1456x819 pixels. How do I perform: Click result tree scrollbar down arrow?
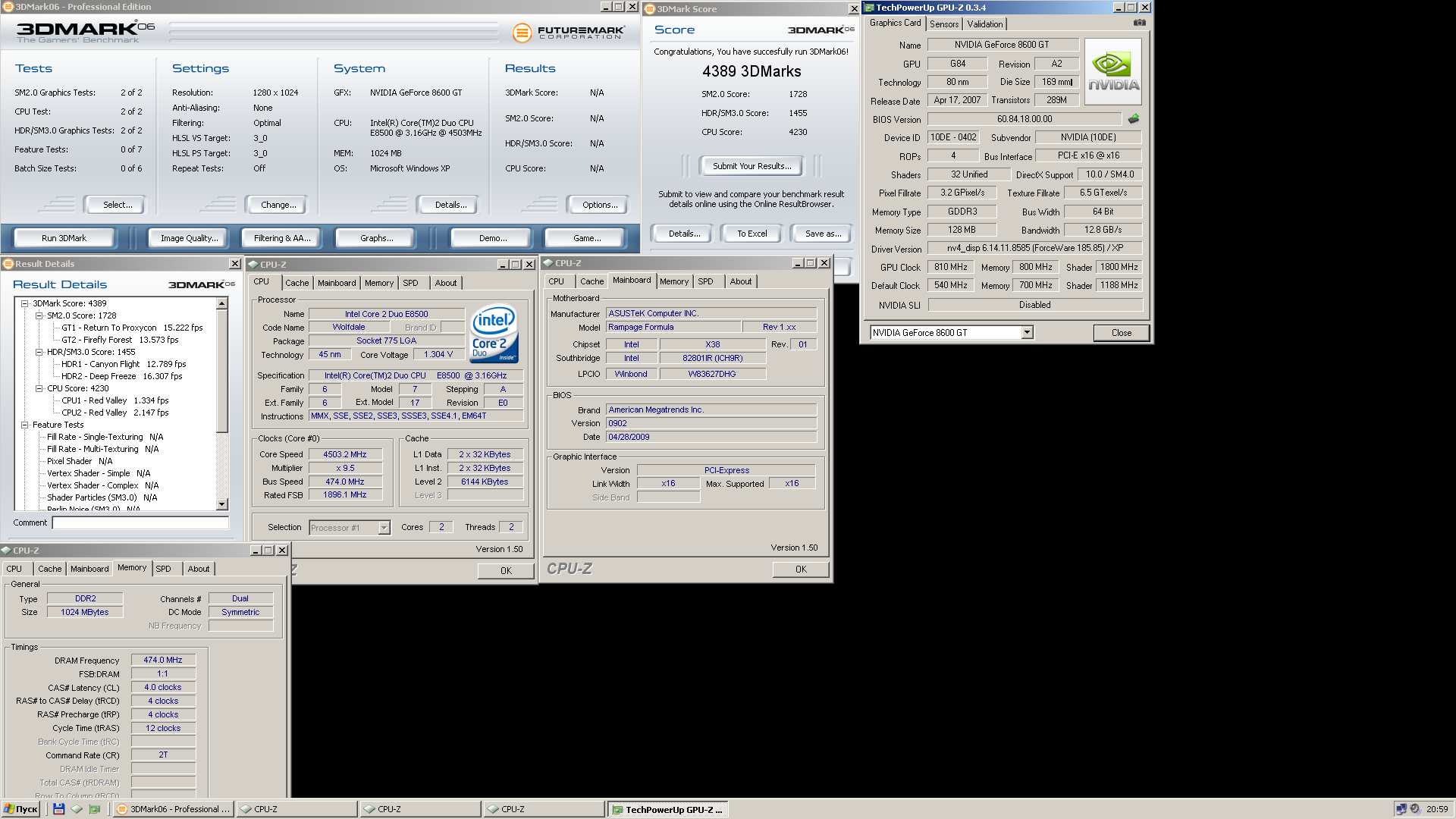pyautogui.click(x=222, y=504)
